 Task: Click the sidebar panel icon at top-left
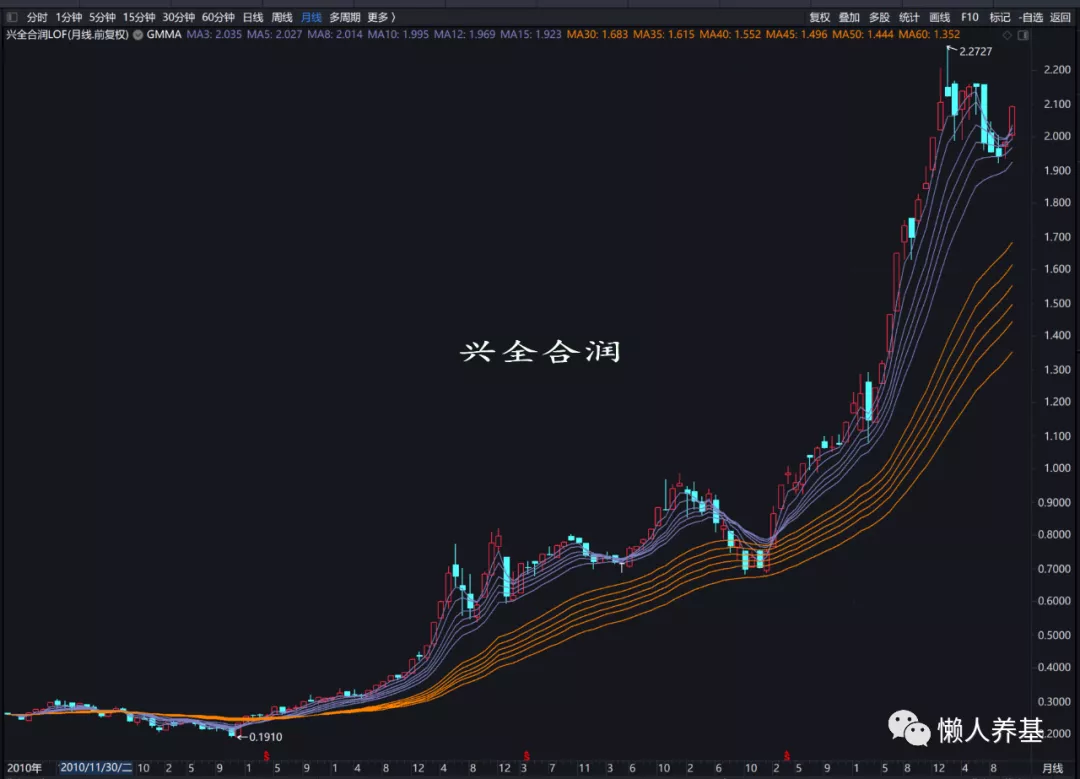pyautogui.click(x=11, y=17)
